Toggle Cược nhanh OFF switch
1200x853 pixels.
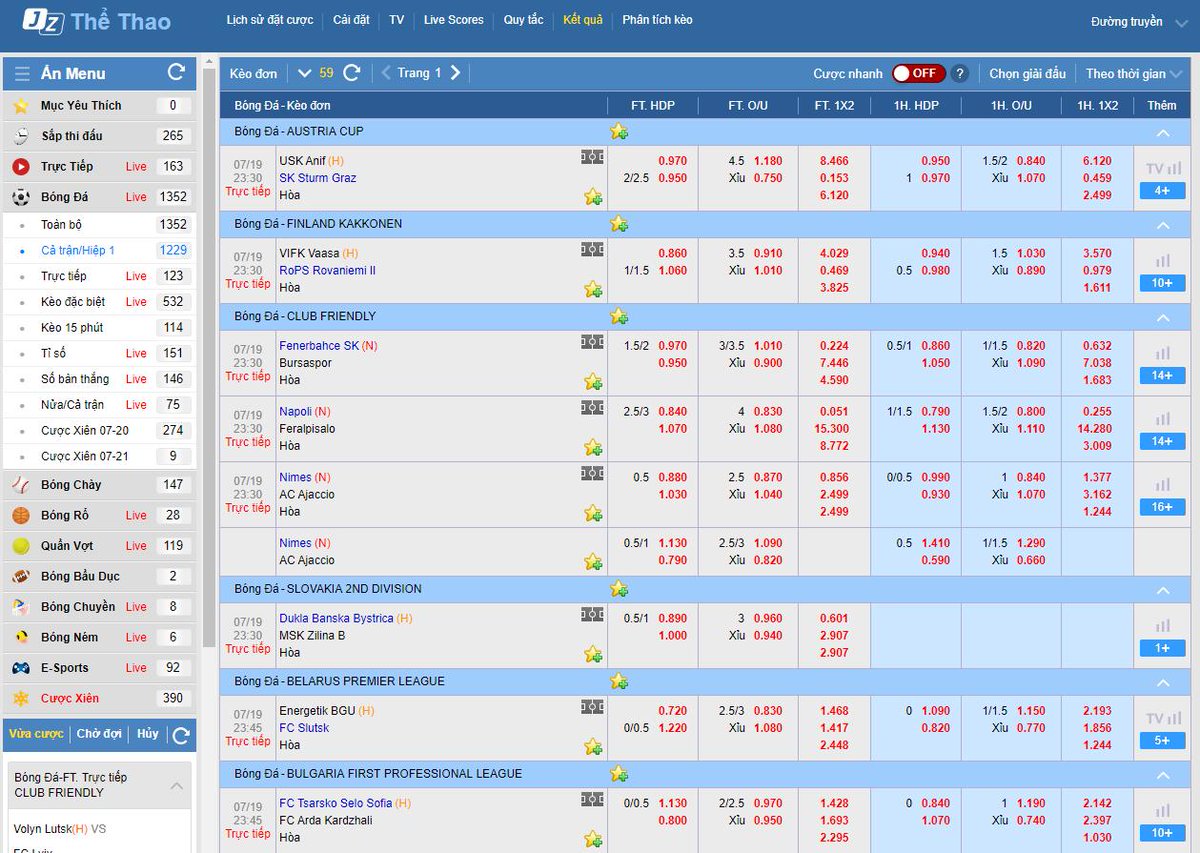point(918,73)
